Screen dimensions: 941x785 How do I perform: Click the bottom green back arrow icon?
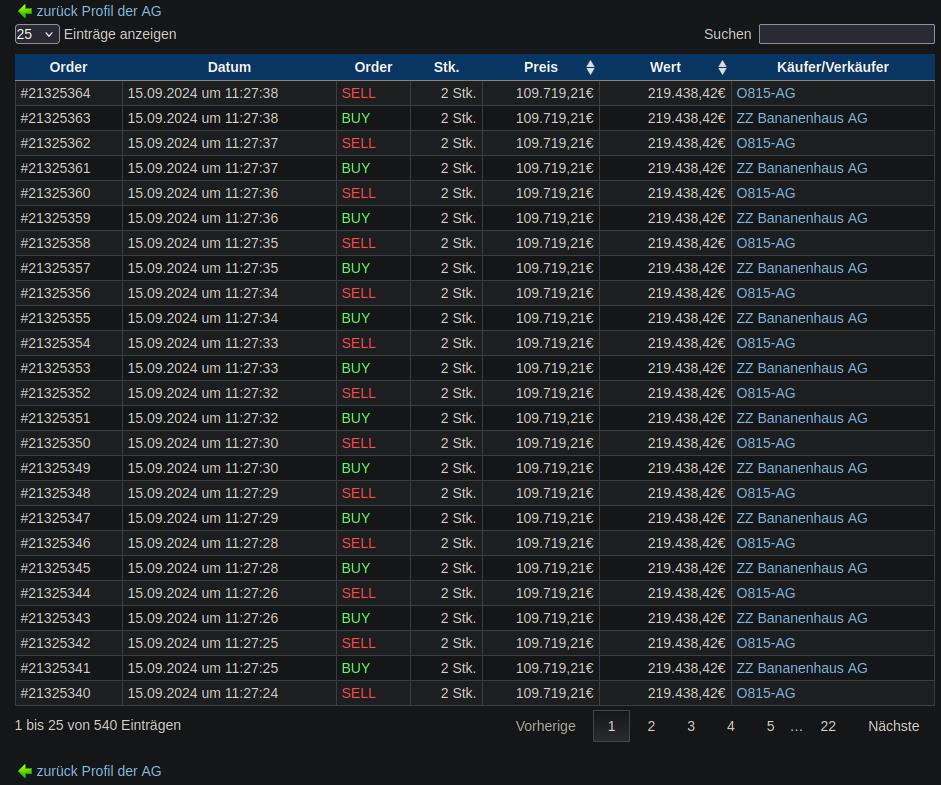tap(25, 771)
